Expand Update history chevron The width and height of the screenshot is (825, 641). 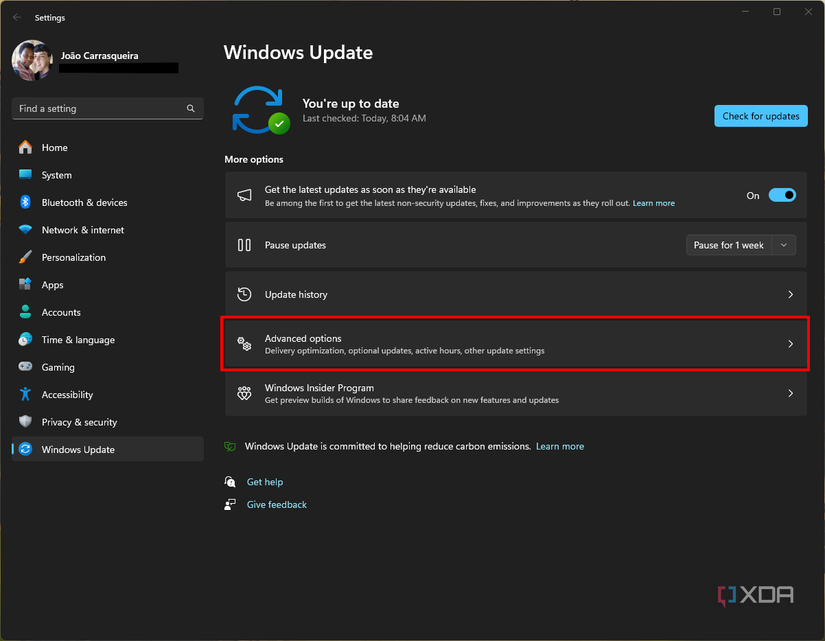pyautogui.click(x=790, y=294)
